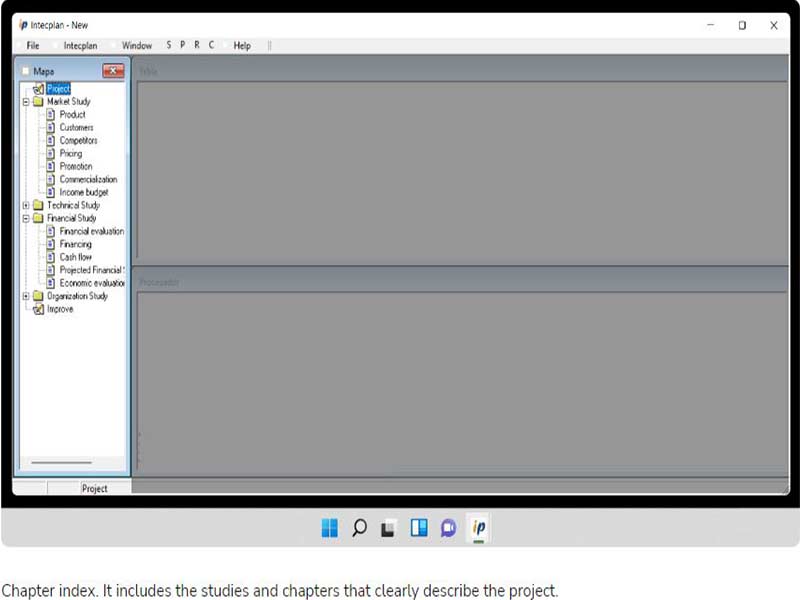The height and width of the screenshot is (600, 800).
Task: Close the Mapa panel with red X
Action: [x=113, y=71]
